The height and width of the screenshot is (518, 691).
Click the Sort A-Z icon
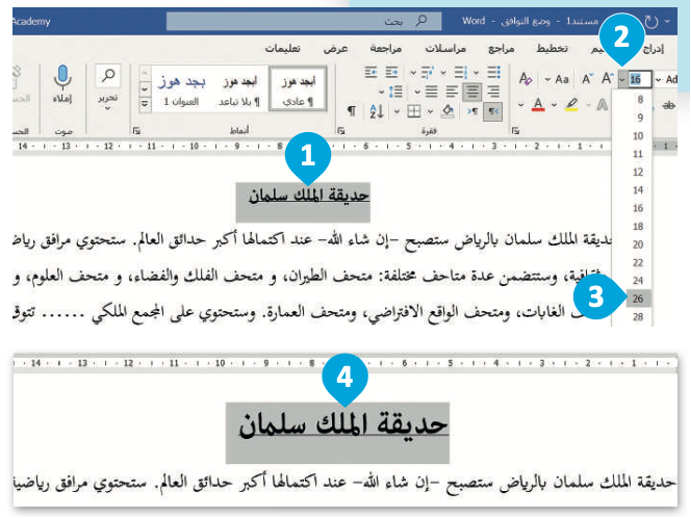pyautogui.click(x=376, y=112)
